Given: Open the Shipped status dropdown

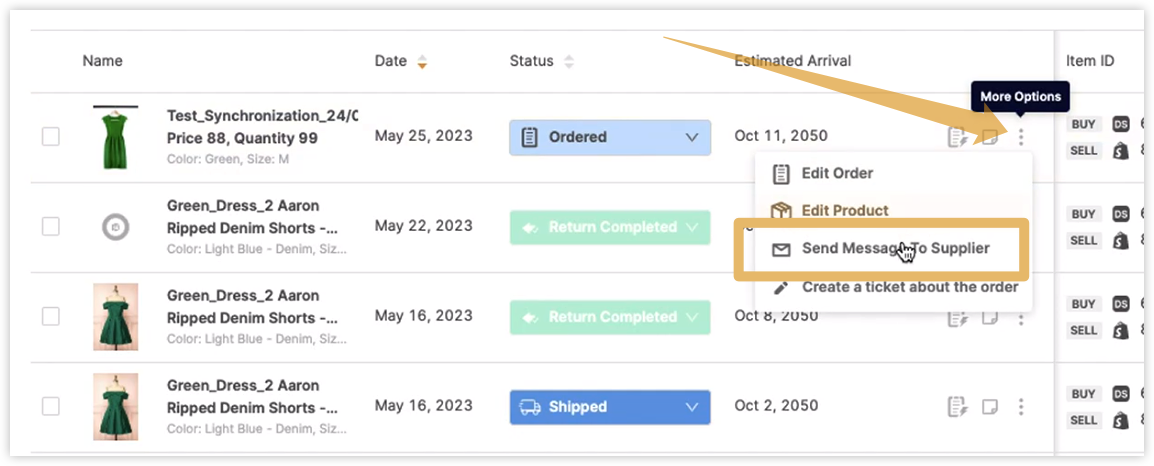Looking at the screenshot, I should pos(610,406).
